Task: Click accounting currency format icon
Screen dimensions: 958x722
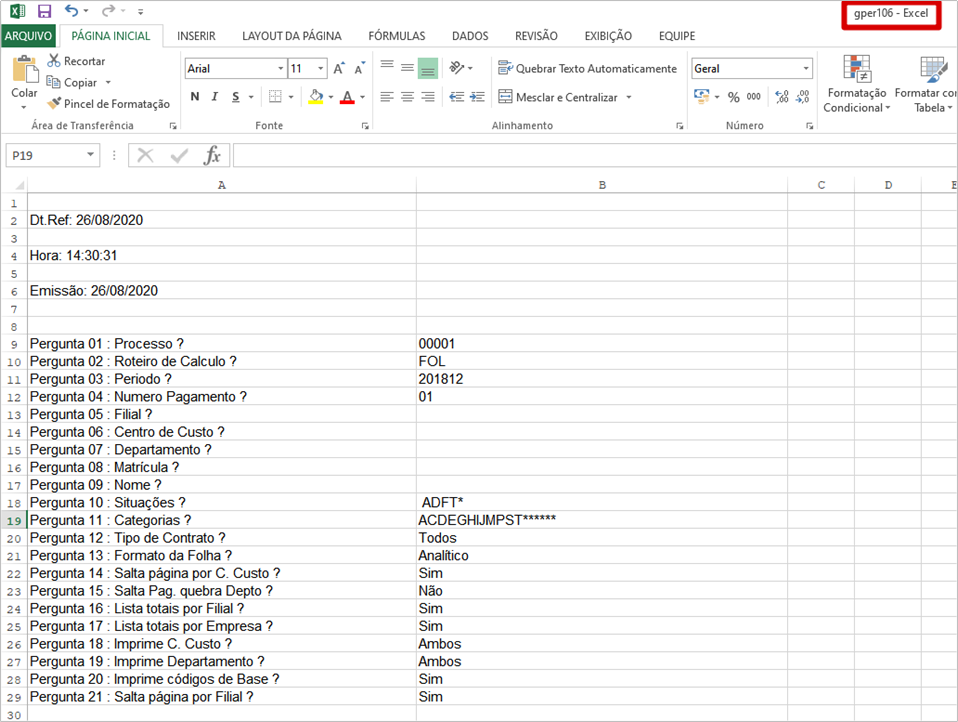Action: [702, 97]
